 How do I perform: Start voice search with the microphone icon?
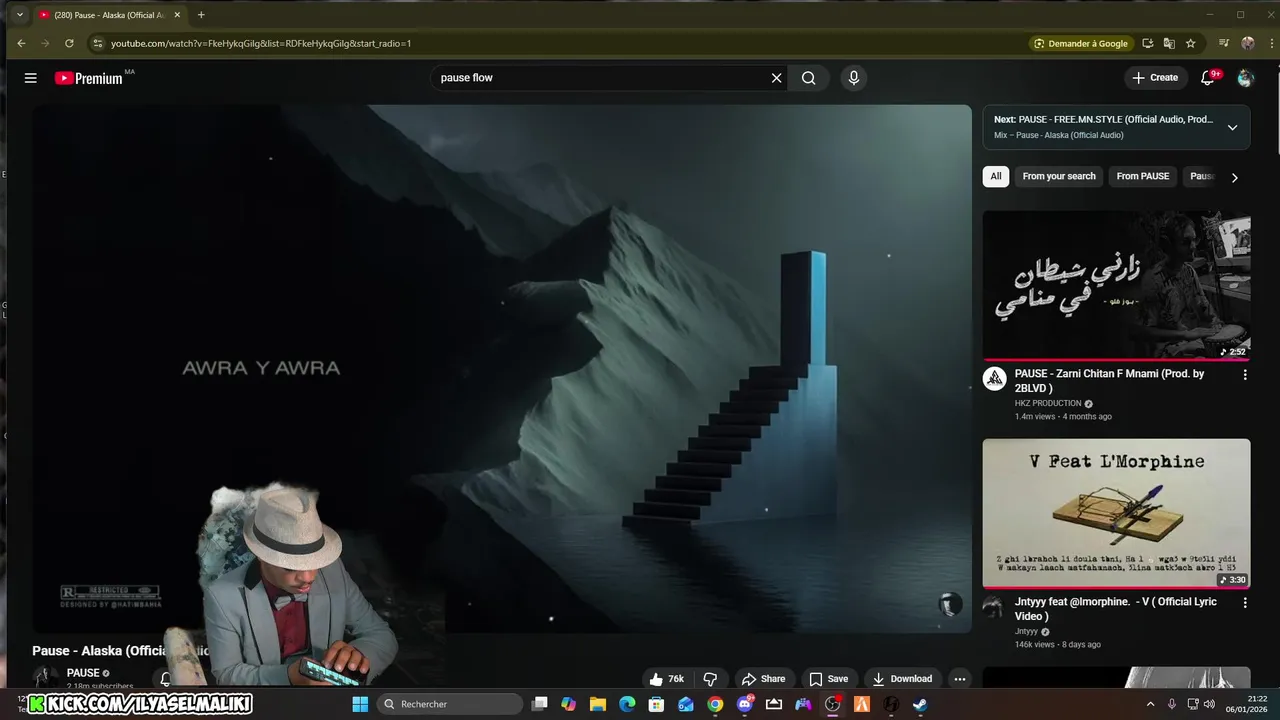(x=853, y=78)
